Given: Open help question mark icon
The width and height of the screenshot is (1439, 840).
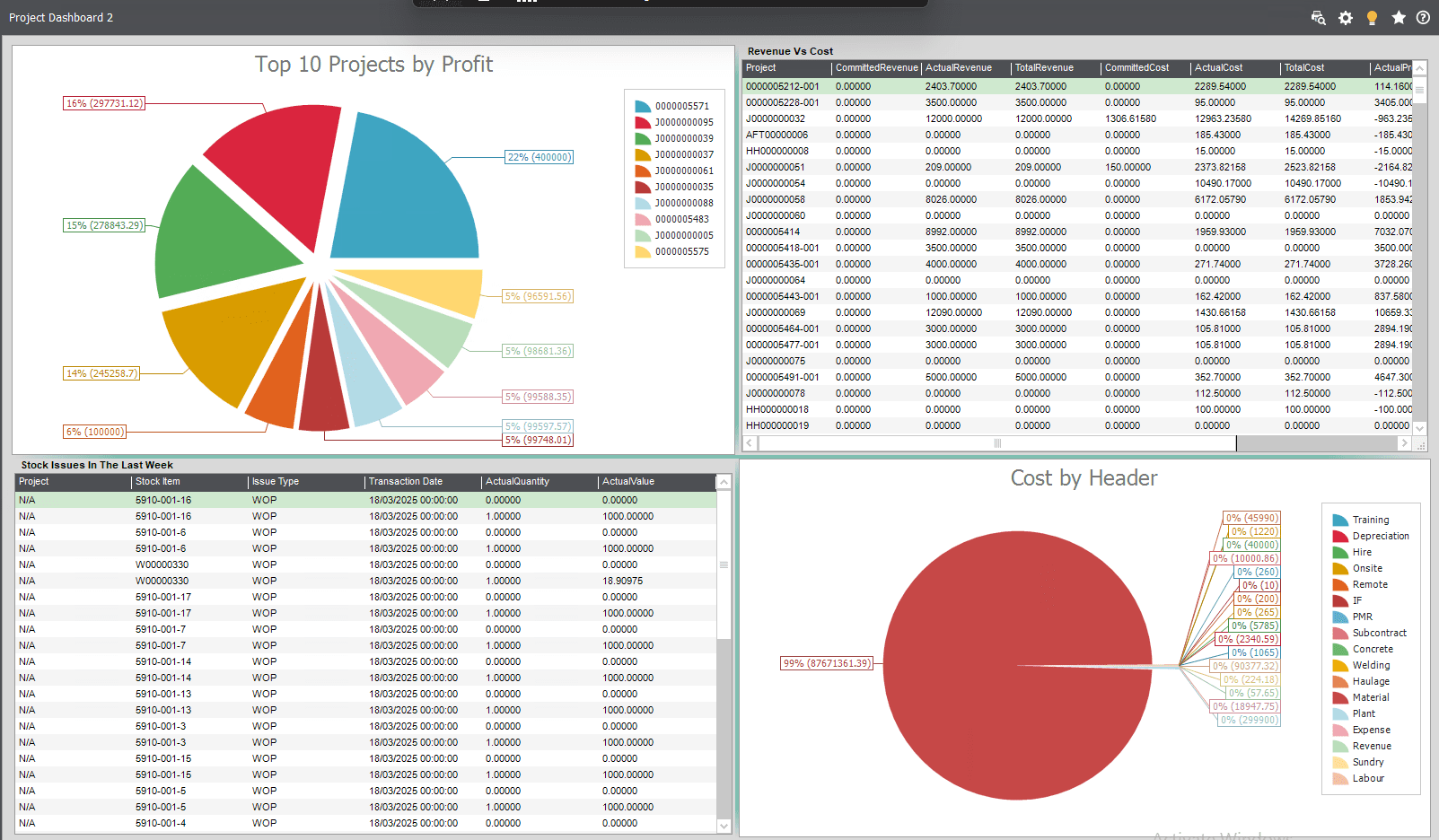Looking at the screenshot, I should [1423, 18].
